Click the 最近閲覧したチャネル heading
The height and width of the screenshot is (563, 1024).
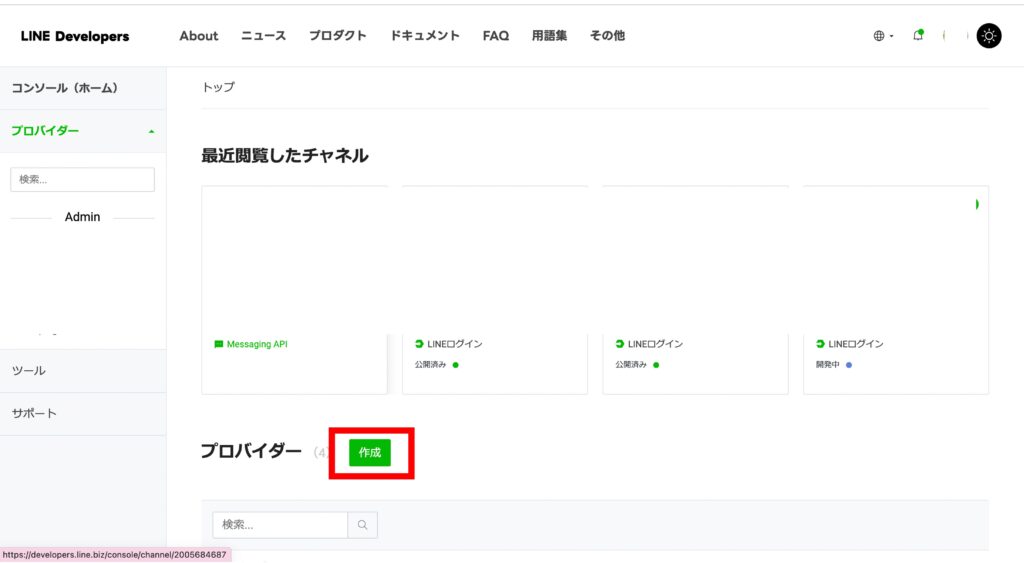285,155
